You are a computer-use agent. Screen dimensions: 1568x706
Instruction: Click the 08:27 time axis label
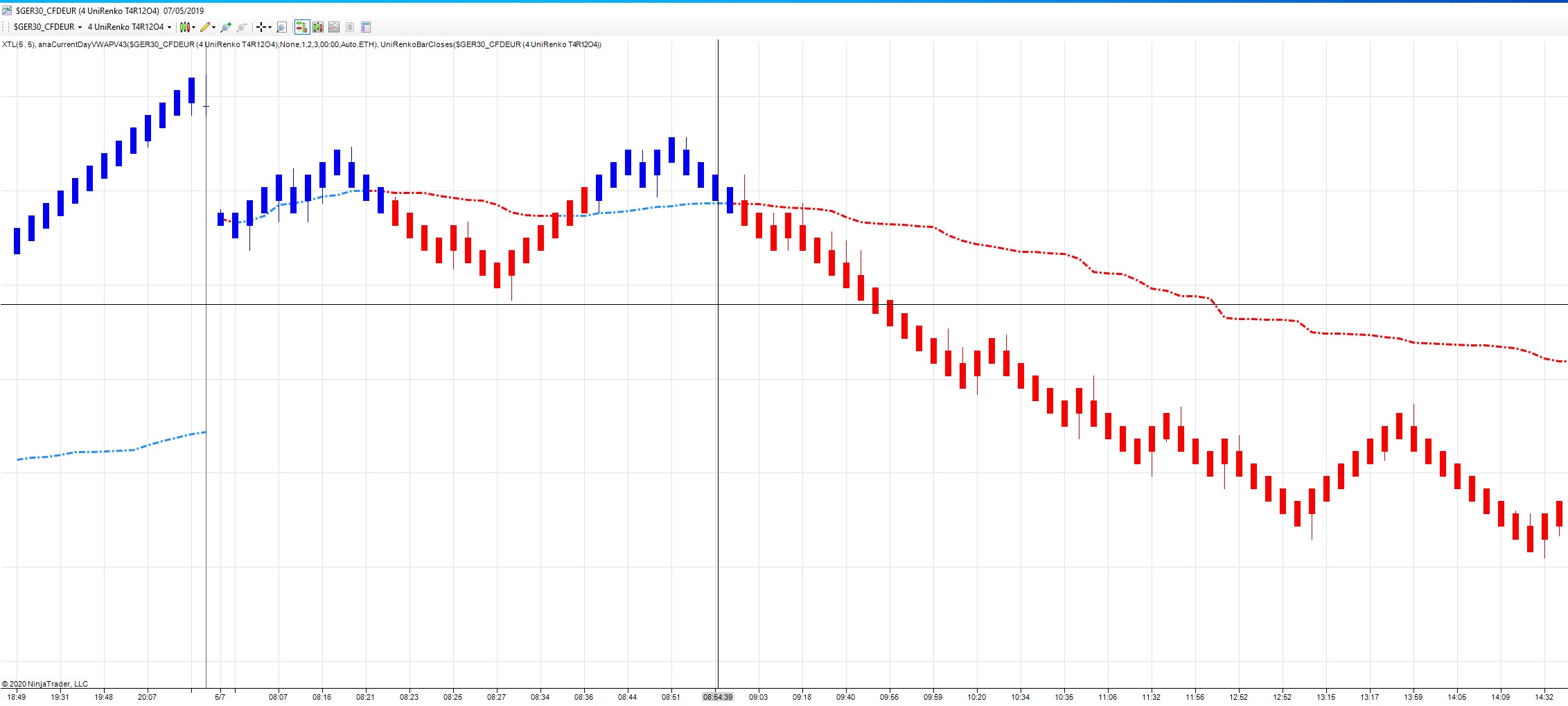[497, 697]
